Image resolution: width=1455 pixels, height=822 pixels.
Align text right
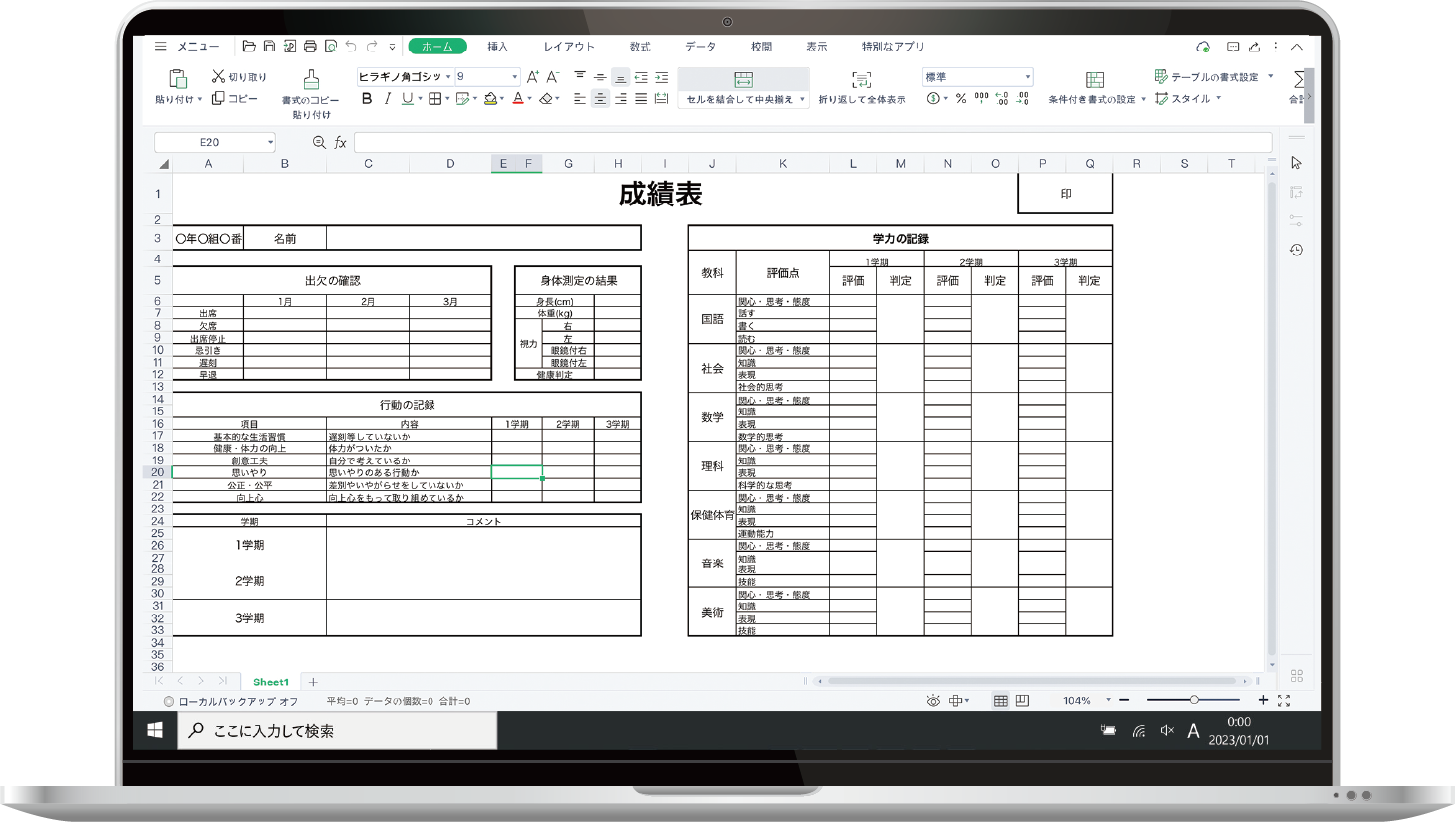[x=621, y=99]
